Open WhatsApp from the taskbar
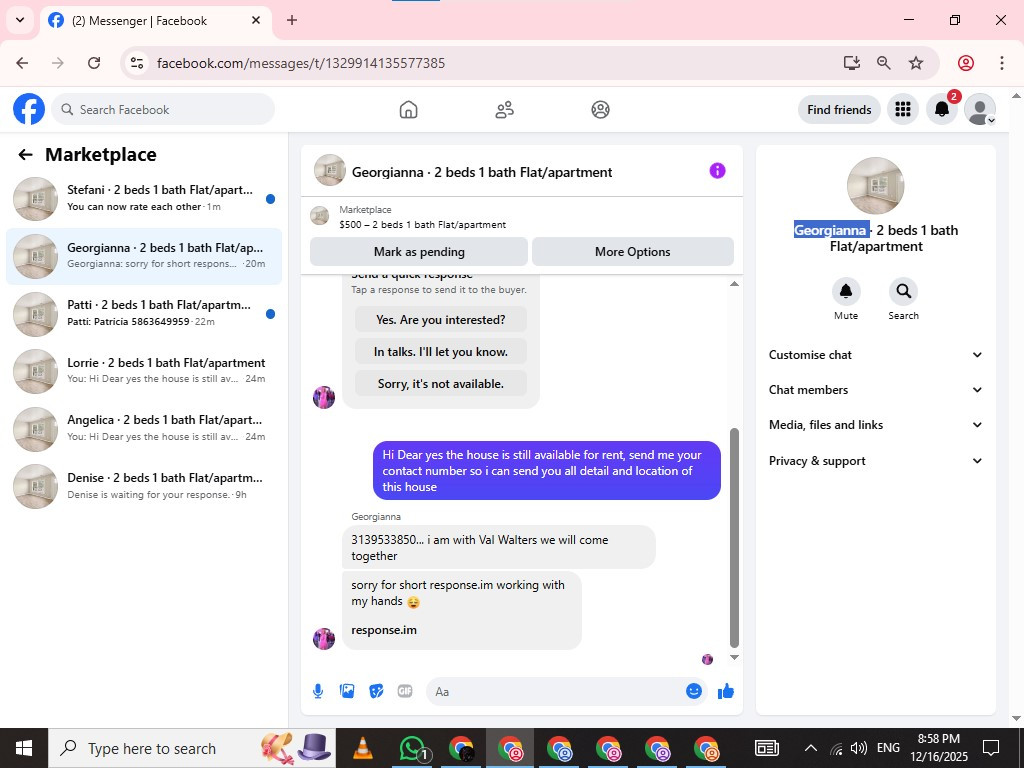The image size is (1024, 768). 412,748
